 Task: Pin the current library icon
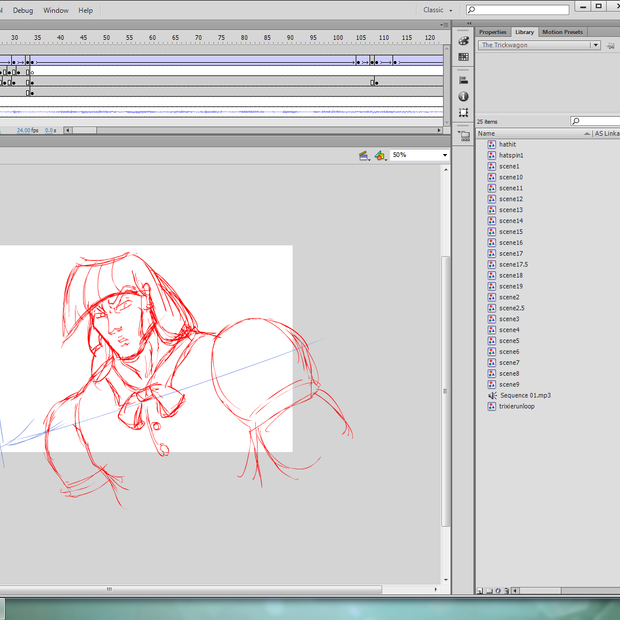609,45
